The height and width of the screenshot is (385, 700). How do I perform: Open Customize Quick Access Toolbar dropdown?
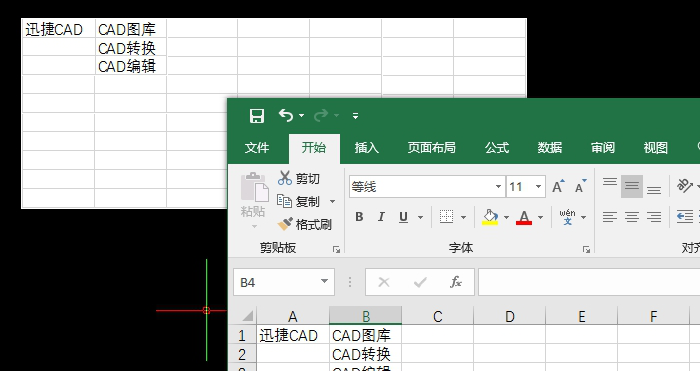coord(355,116)
